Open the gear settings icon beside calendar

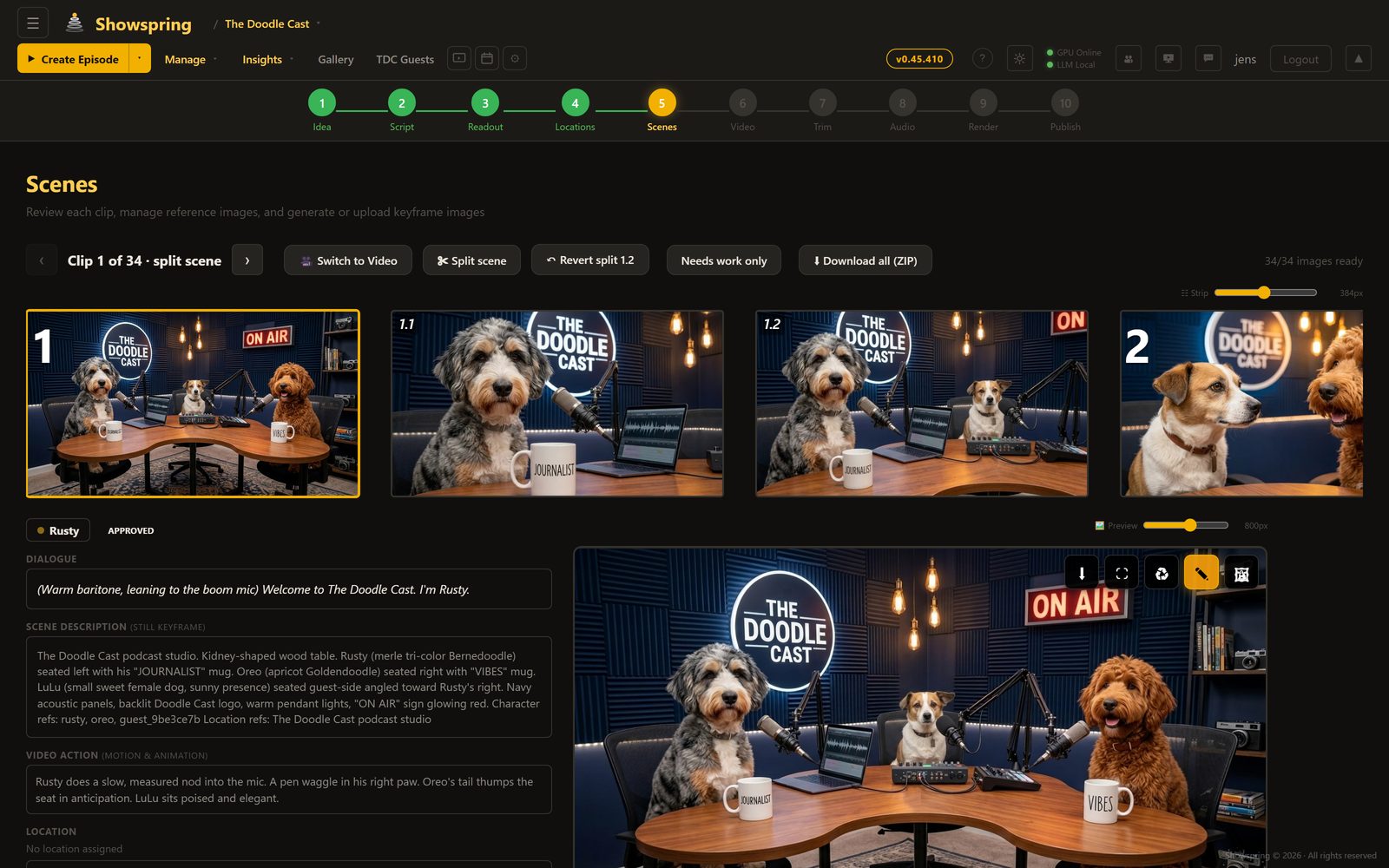click(515, 58)
